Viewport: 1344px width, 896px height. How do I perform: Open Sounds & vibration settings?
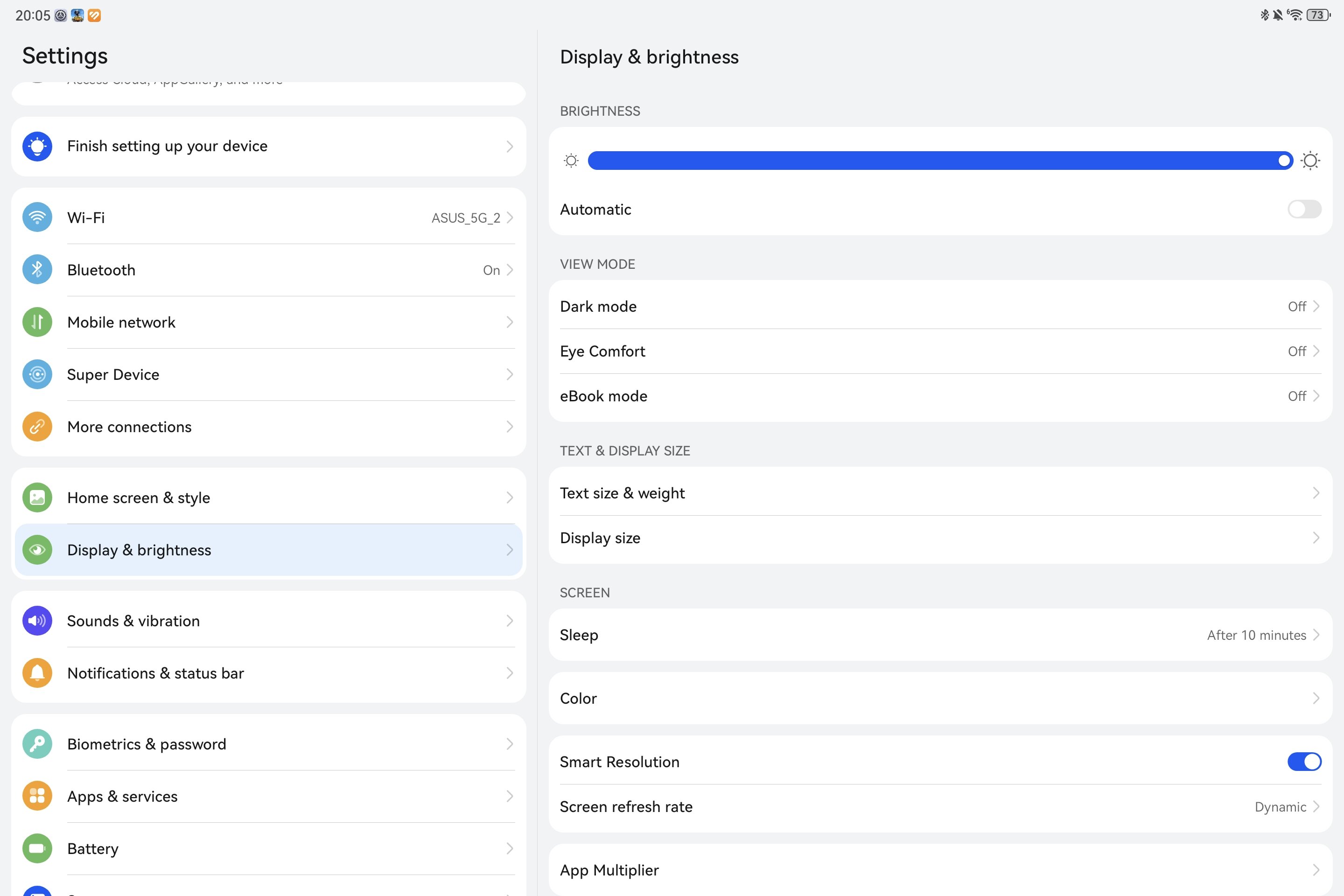[269, 621]
